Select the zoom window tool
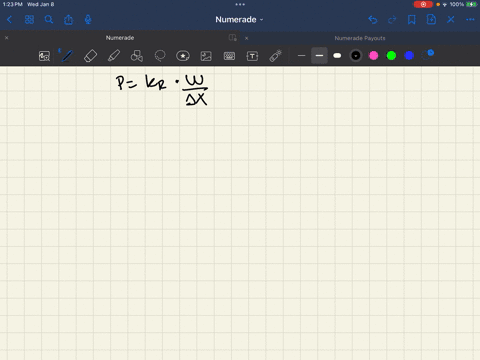 (x=44, y=56)
